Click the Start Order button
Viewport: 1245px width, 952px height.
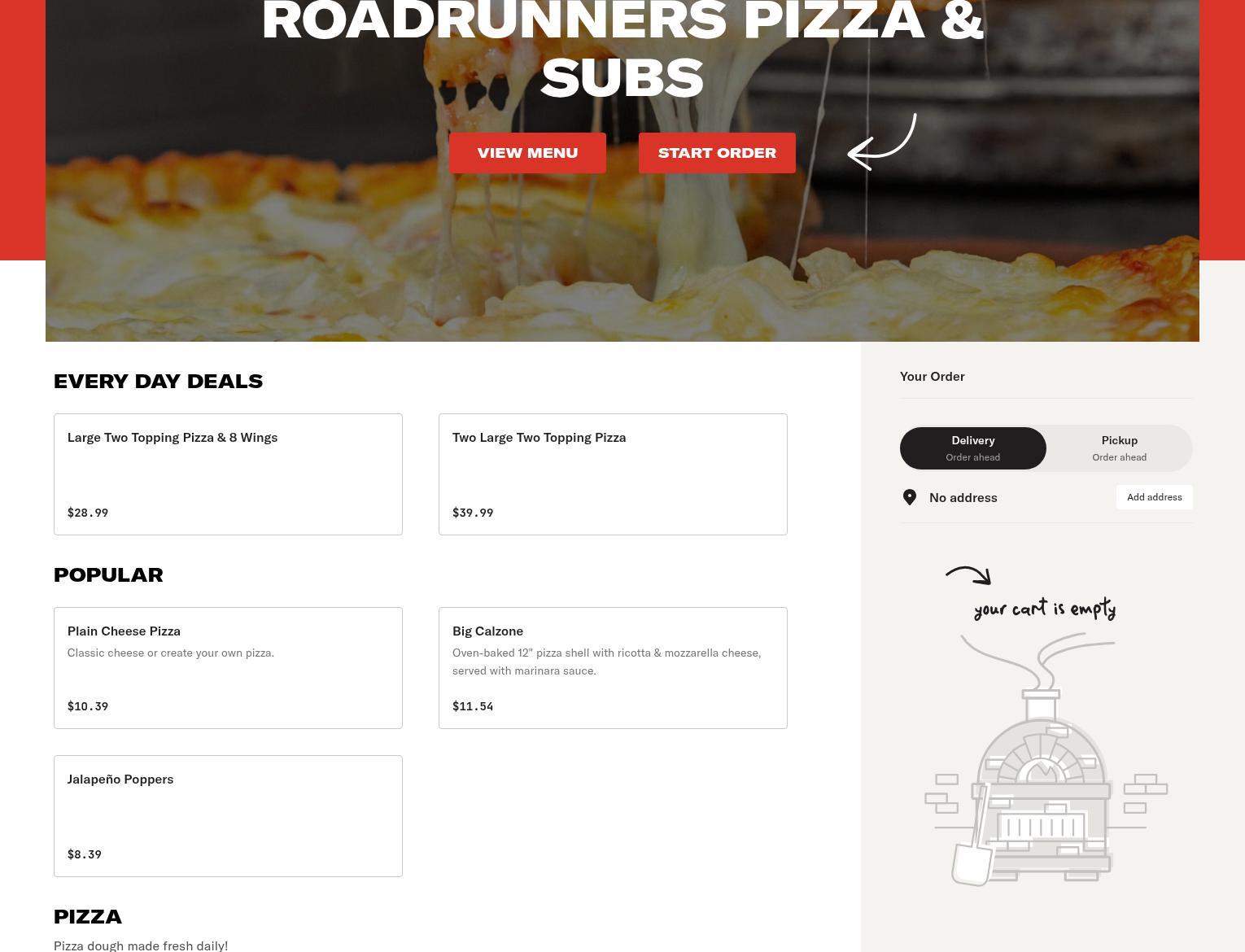pos(717,153)
